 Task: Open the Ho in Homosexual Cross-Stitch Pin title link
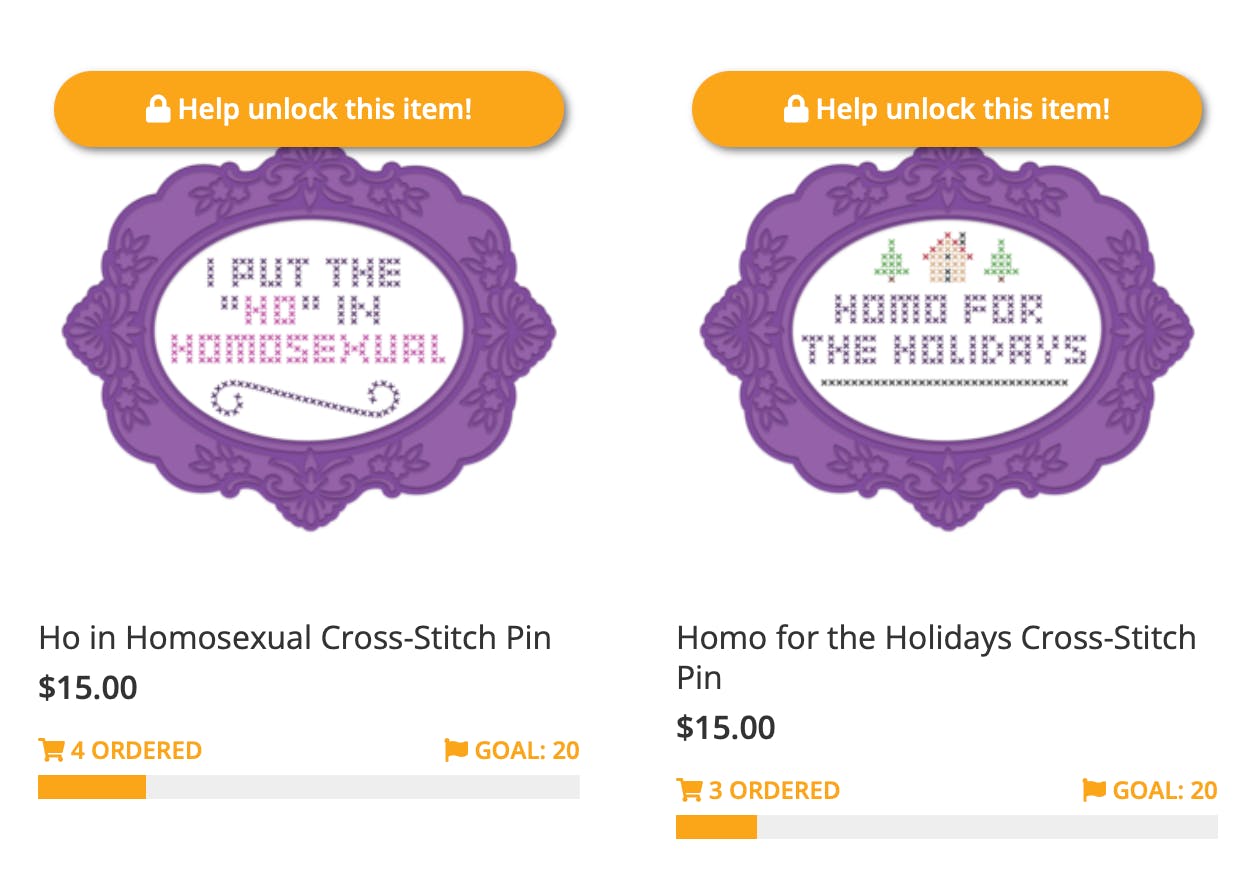tap(295, 637)
